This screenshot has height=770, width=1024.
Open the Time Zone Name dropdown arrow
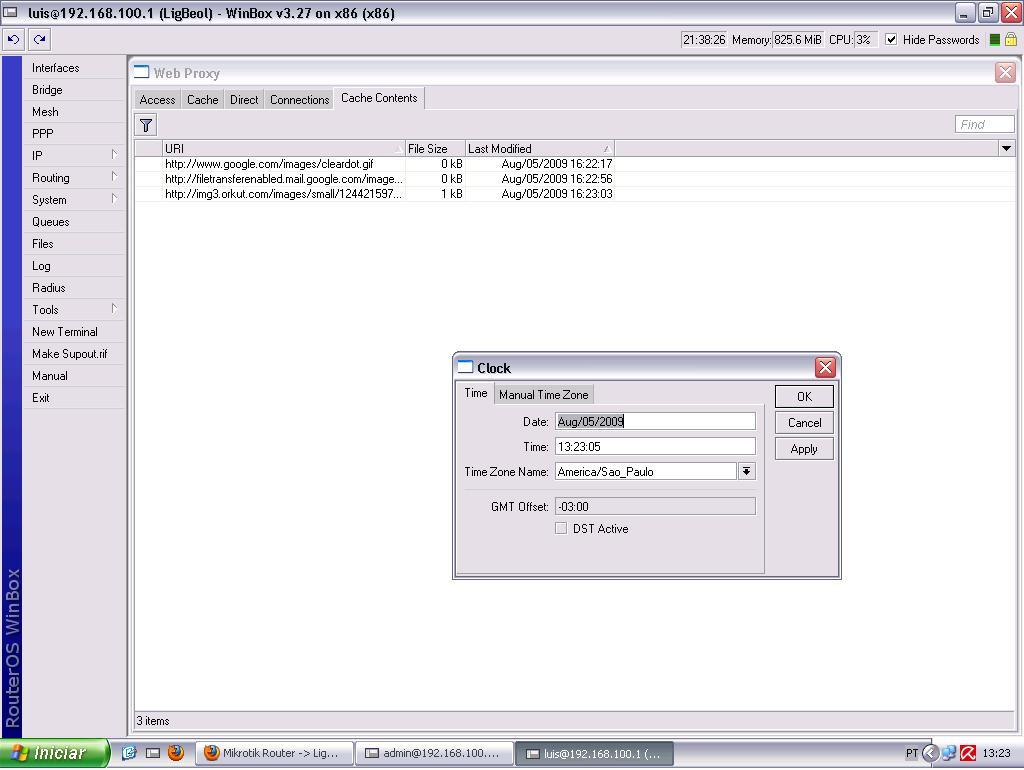(746, 472)
